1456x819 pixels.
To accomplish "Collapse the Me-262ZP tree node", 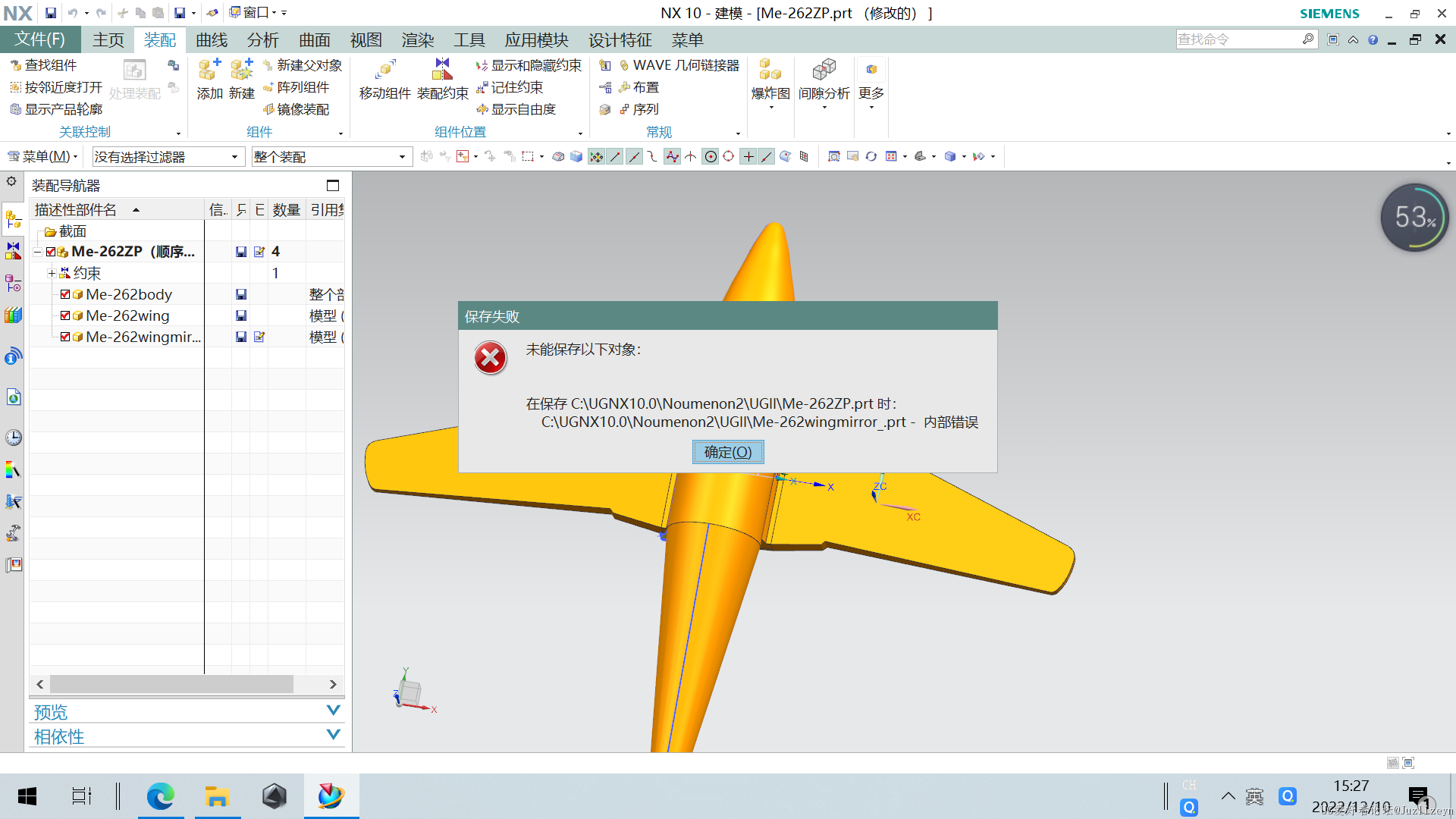I will pos(37,252).
